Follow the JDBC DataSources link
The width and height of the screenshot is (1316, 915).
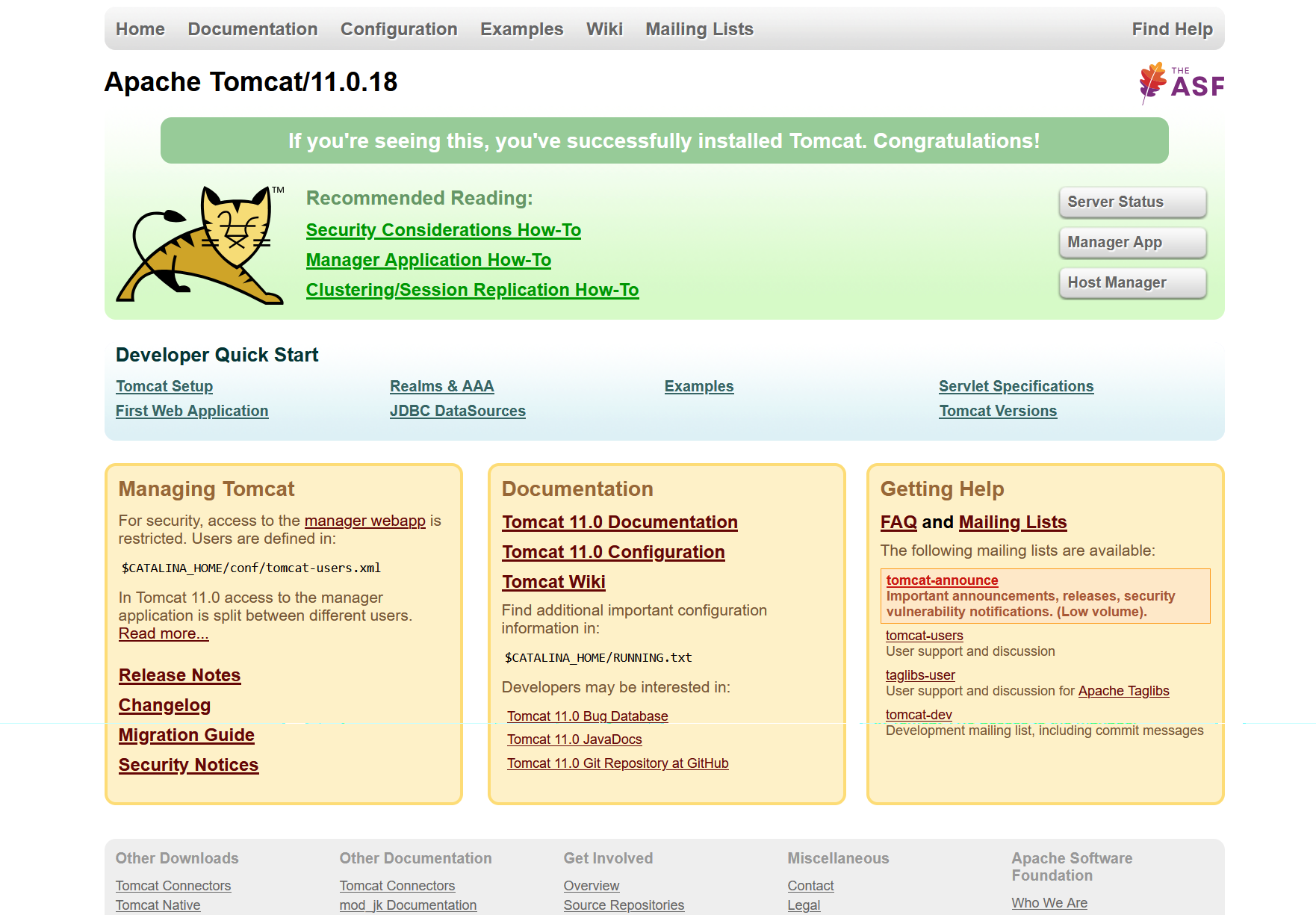[458, 411]
